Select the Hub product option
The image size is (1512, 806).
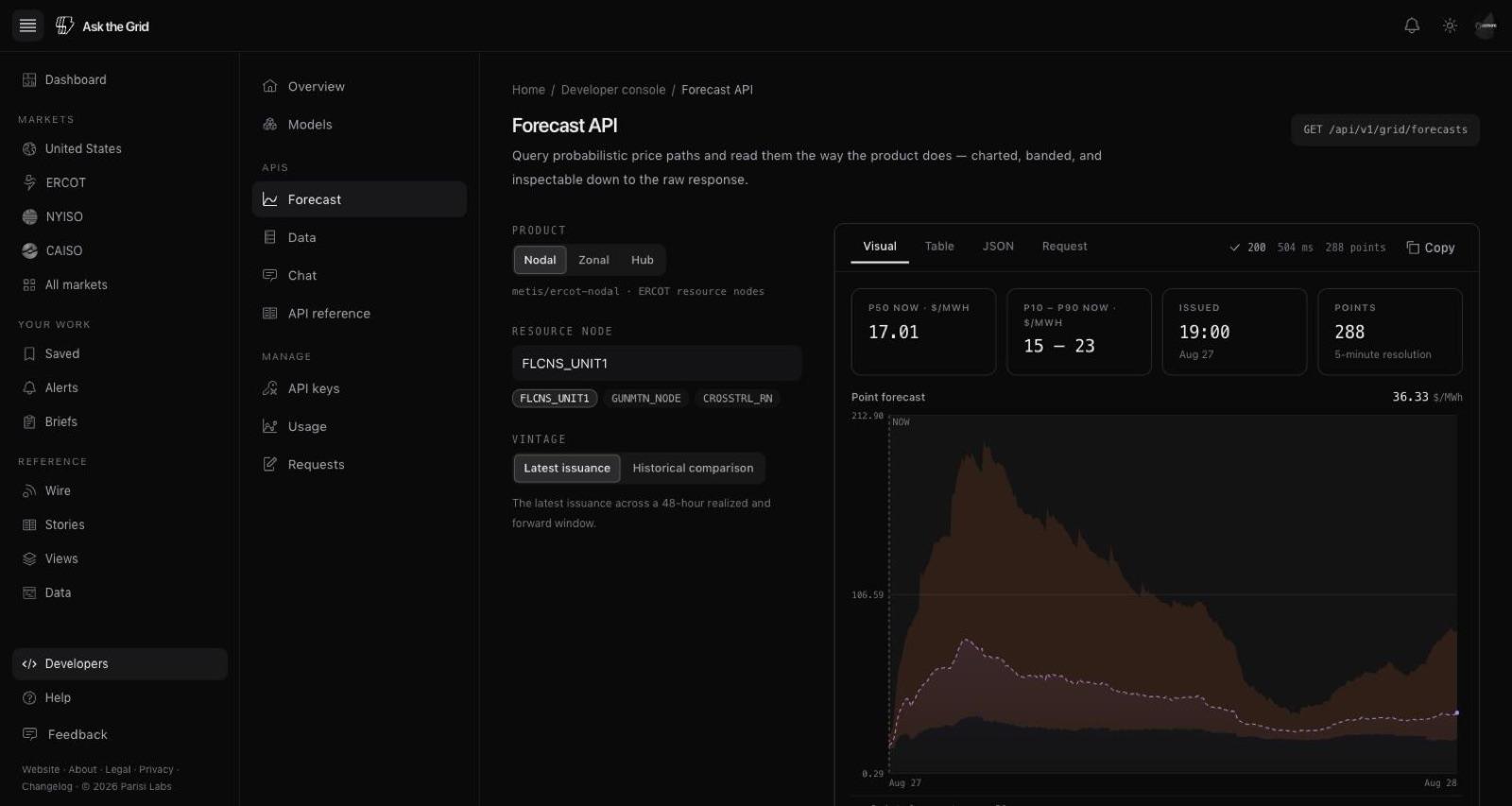(643, 260)
